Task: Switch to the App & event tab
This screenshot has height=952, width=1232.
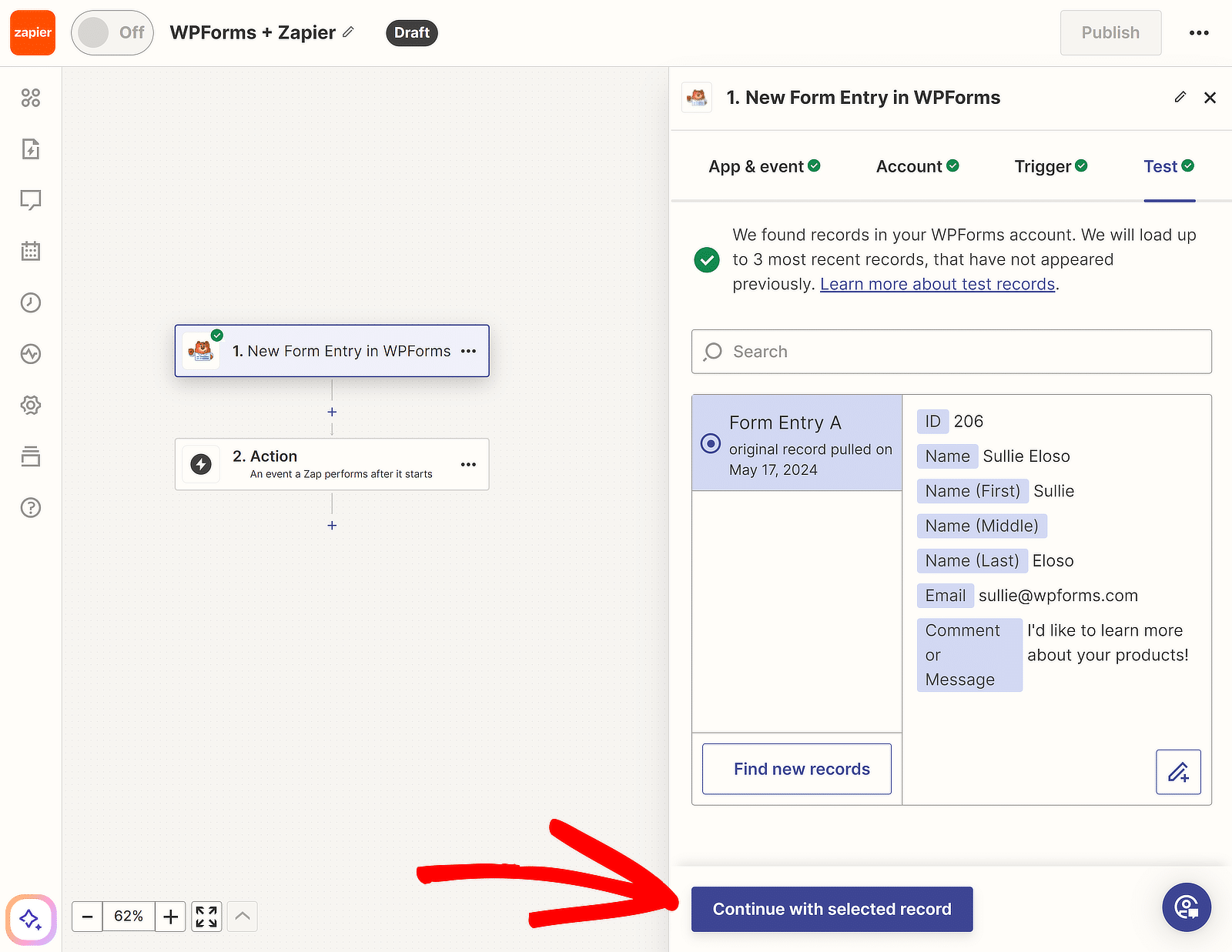Action: click(x=765, y=166)
